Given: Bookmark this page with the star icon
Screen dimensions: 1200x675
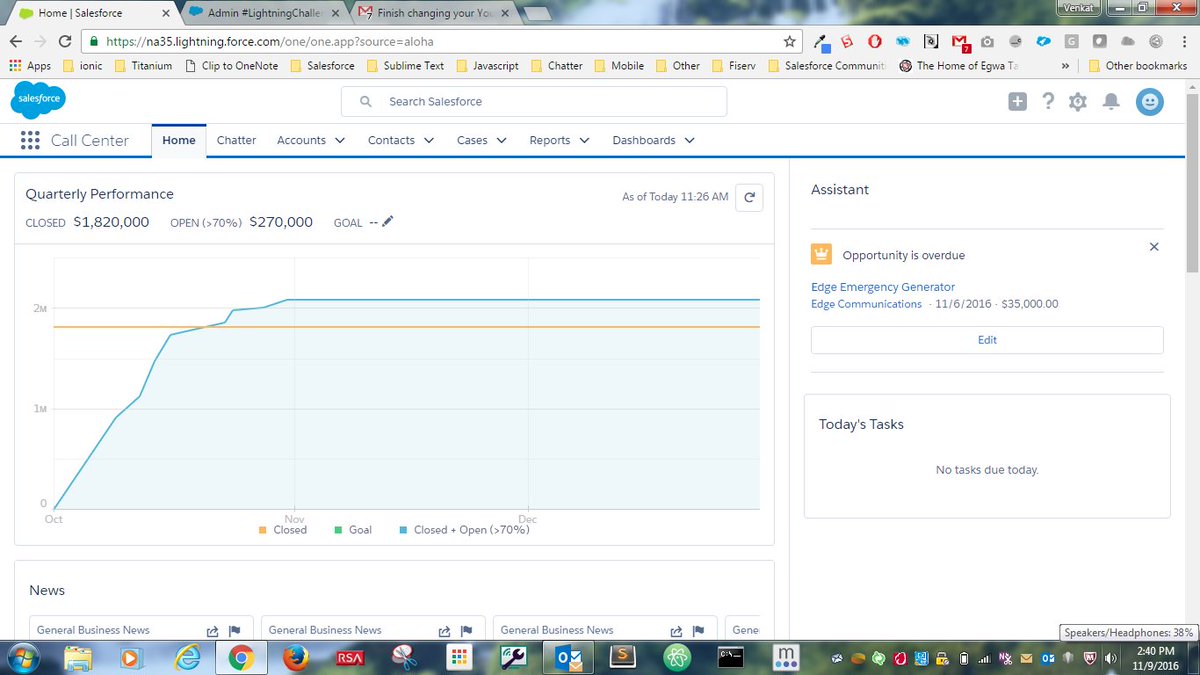Looking at the screenshot, I should click(790, 42).
